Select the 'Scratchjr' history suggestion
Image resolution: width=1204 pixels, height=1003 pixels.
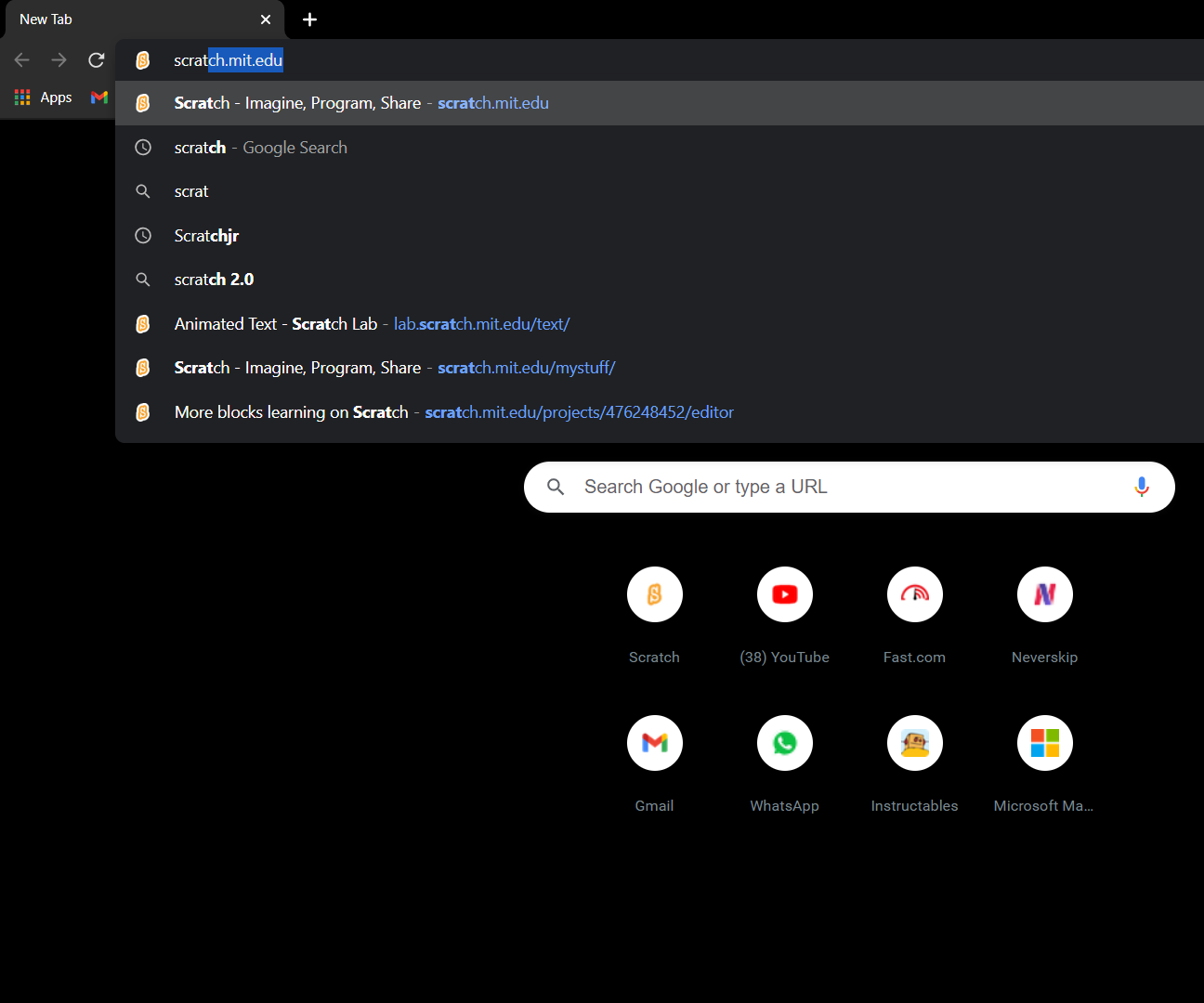click(660, 236)
